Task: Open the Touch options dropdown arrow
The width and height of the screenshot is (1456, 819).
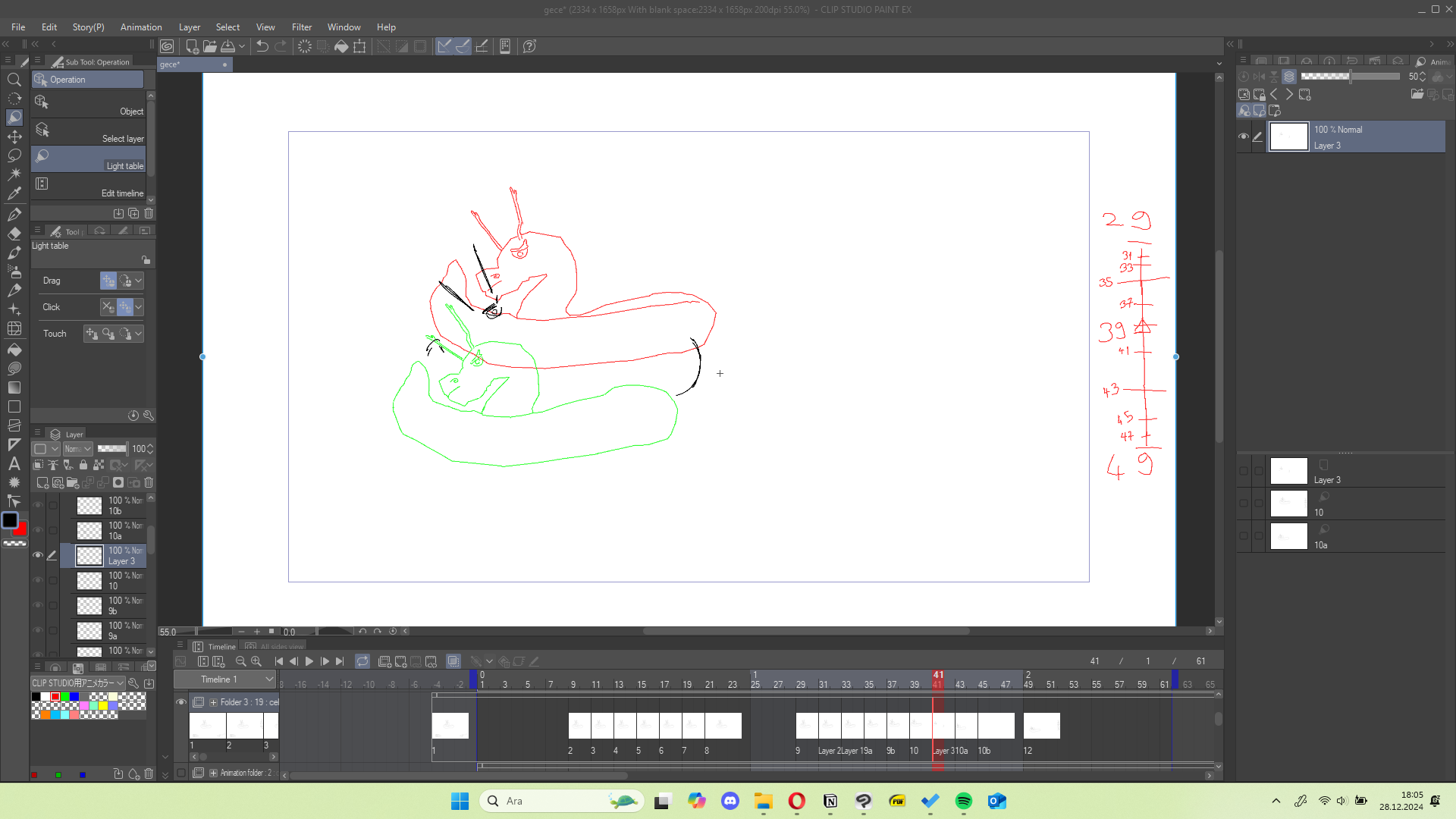Action: point(139,334)
